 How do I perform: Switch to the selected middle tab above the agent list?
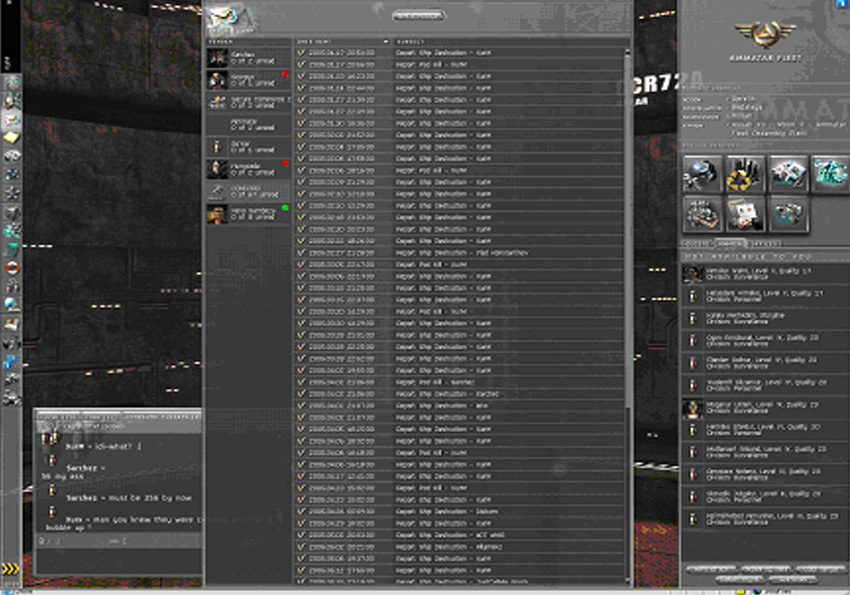click(730, 244)
